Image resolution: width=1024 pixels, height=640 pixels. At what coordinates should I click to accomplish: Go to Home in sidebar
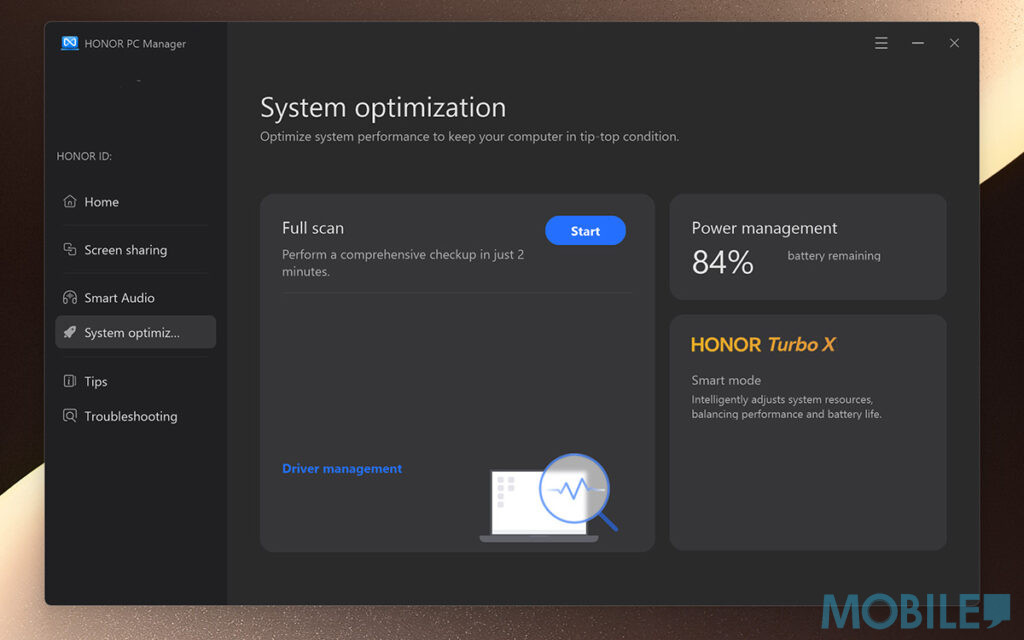(135, 202)
